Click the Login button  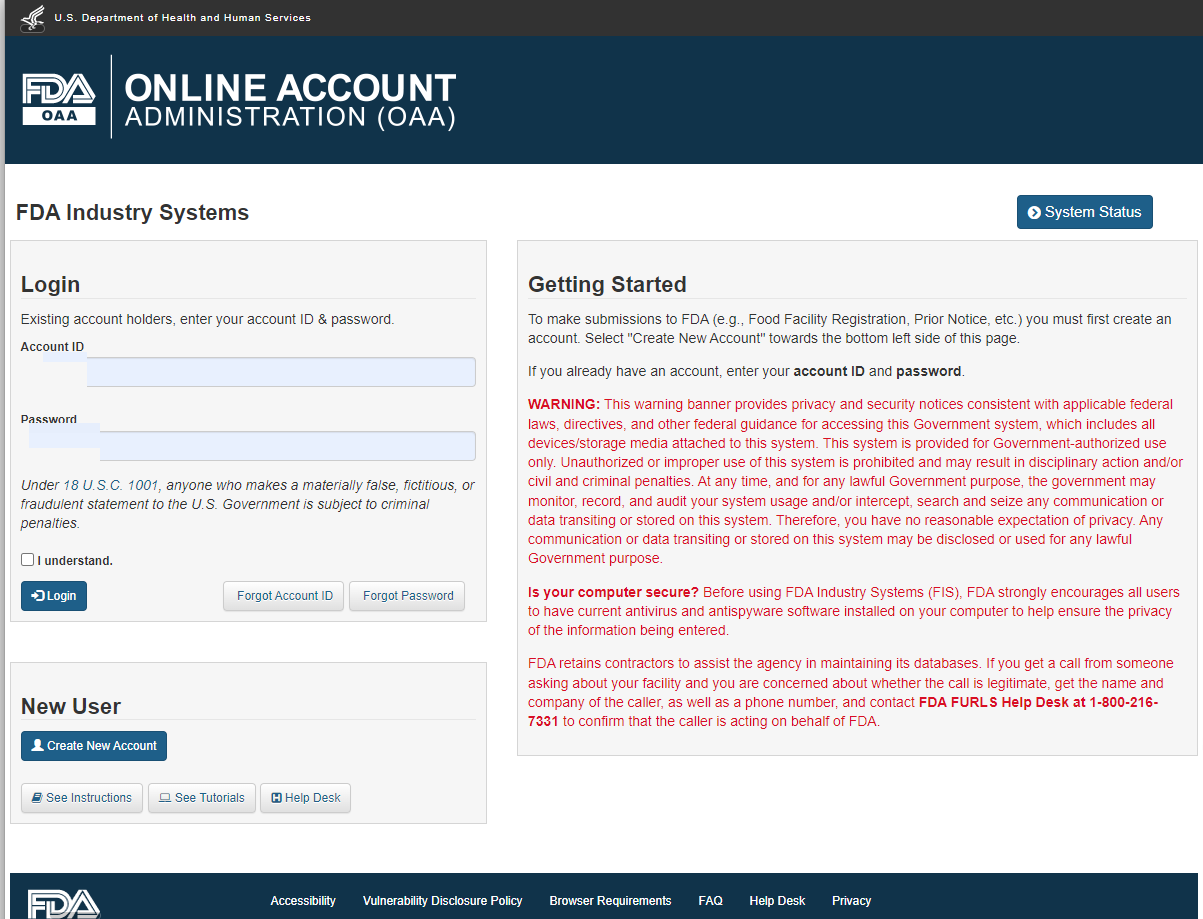click(54, 596)
